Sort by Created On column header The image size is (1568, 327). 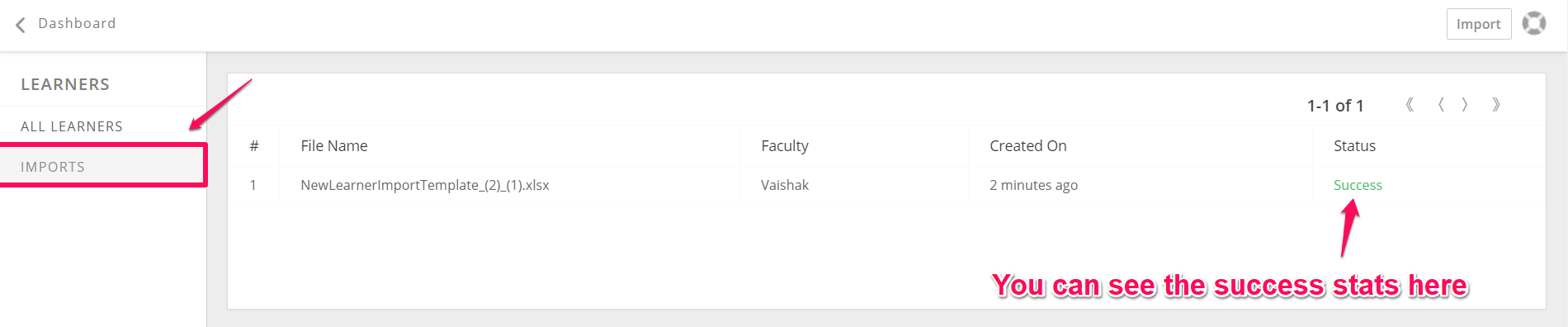[x=1028, y=145]
